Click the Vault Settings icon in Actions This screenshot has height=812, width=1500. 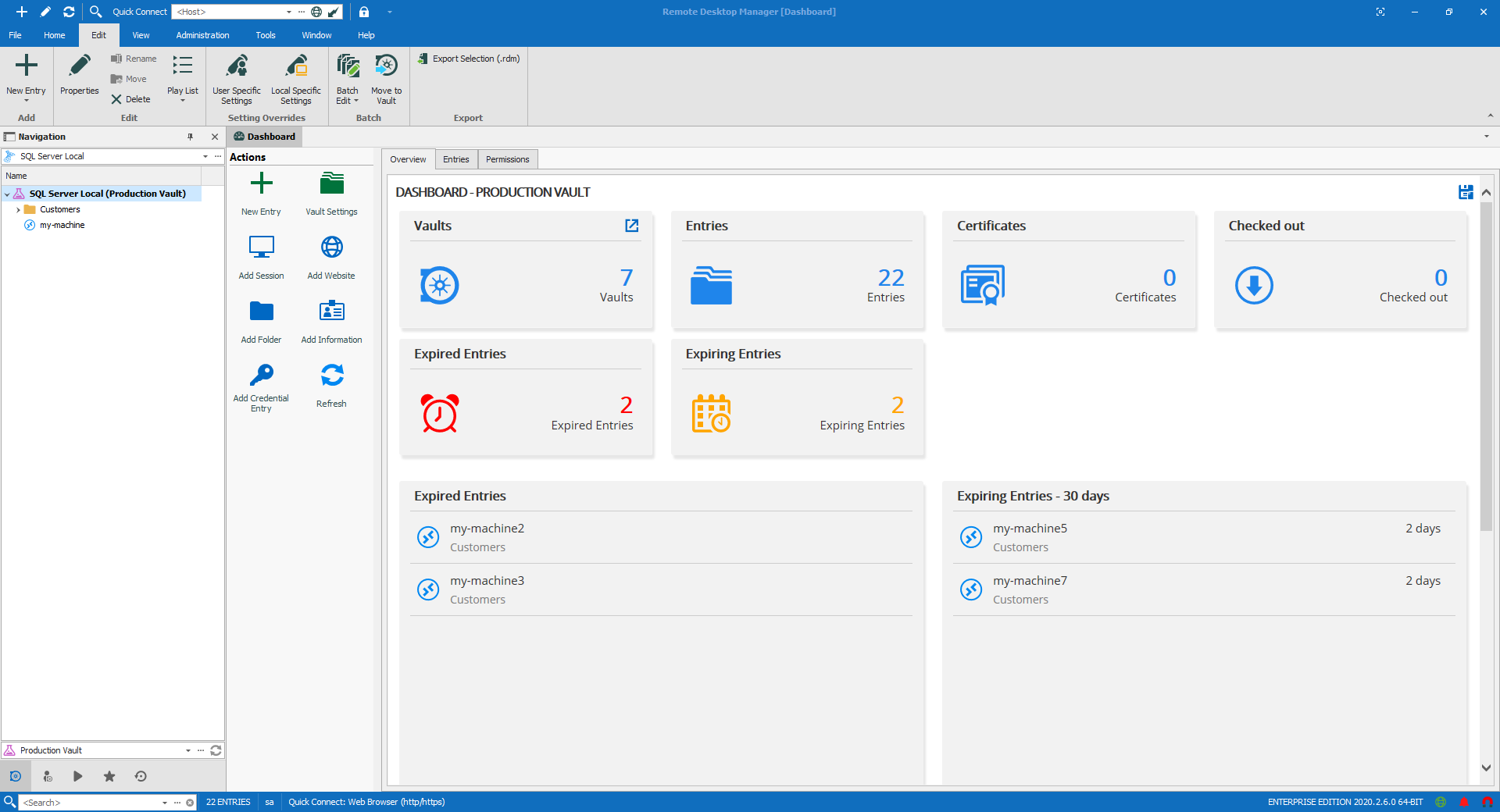[x=331, y=184]
